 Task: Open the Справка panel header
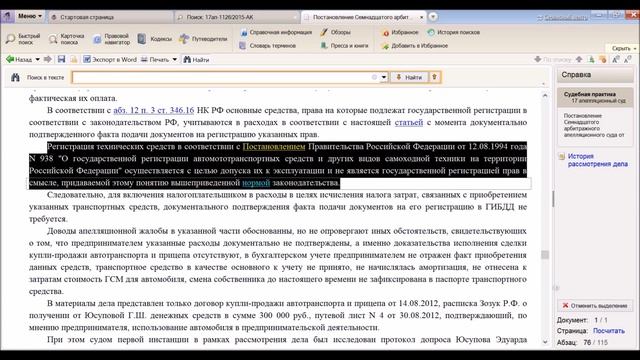coord(595,75)
